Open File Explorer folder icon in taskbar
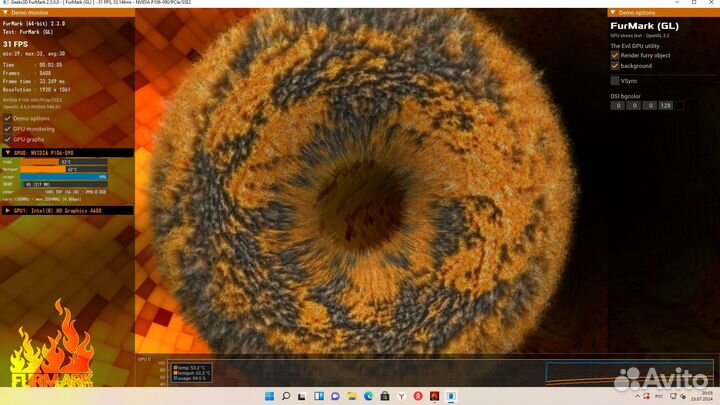Image resolution: width=720 pixels, height=405 pixels. [x=352, y=396]
